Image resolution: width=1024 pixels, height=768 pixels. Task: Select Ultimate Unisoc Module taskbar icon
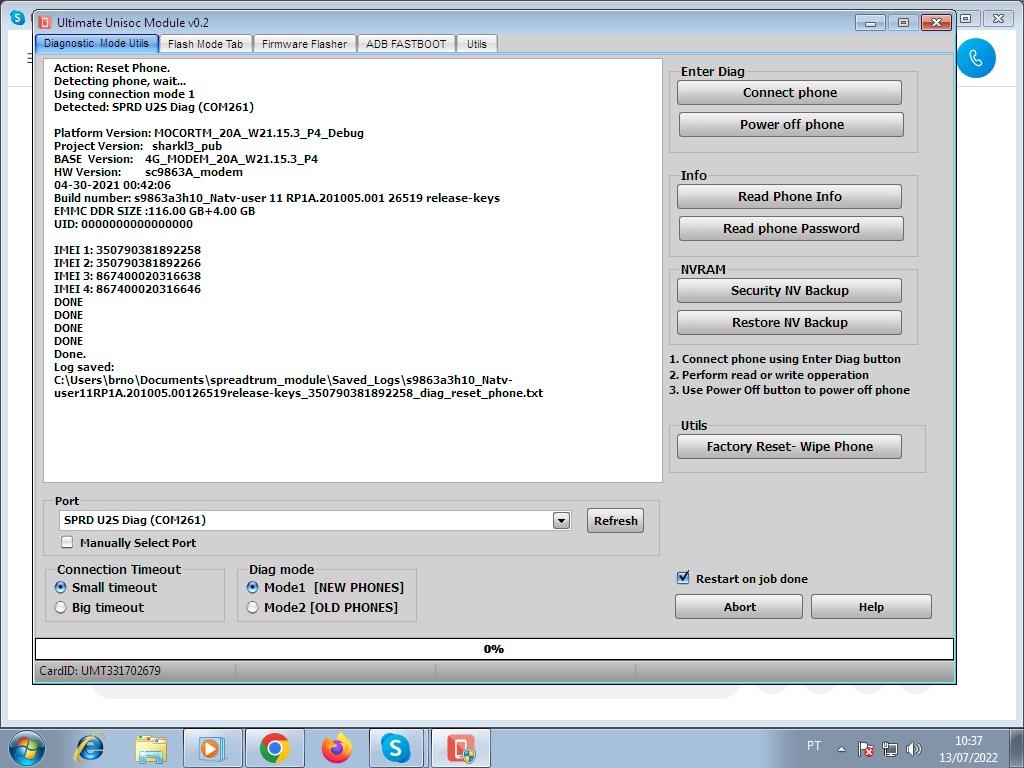pyautogui.click(x=460, y=748)
